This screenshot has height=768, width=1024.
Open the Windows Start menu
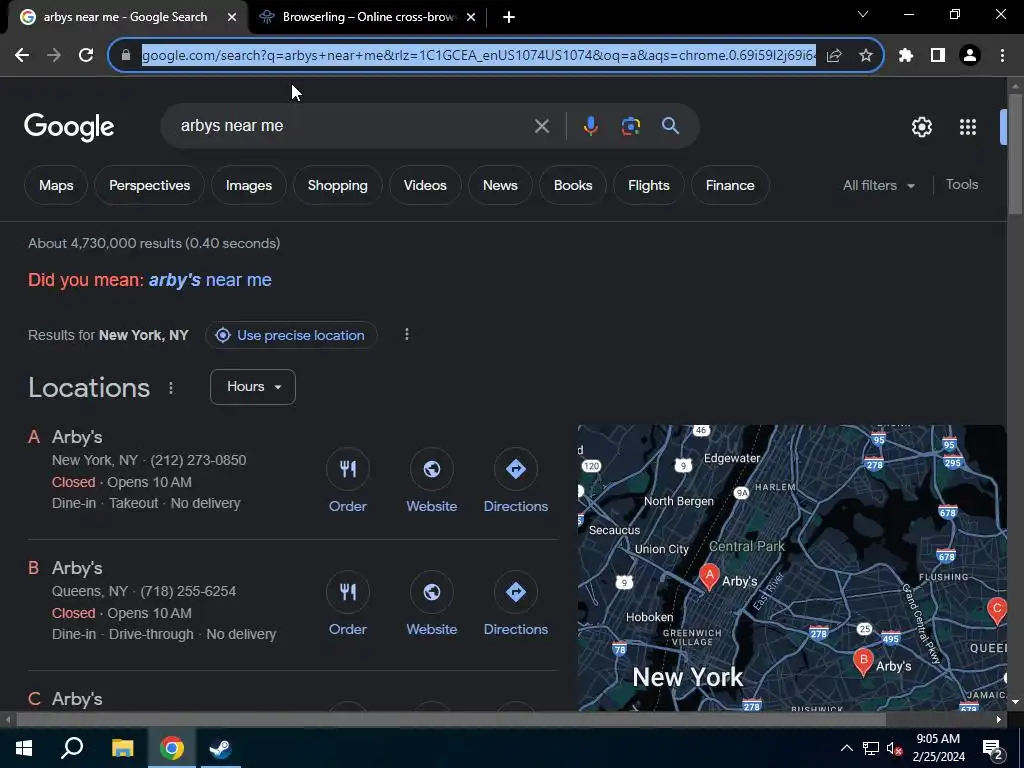[24, 748]
